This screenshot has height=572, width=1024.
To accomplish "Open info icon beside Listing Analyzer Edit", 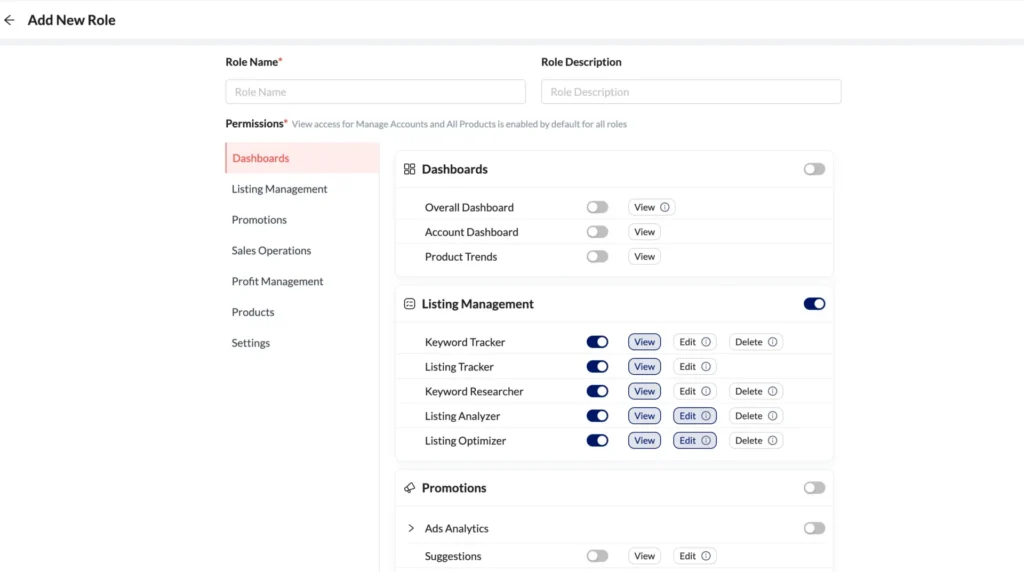I will tap(706, 416).
